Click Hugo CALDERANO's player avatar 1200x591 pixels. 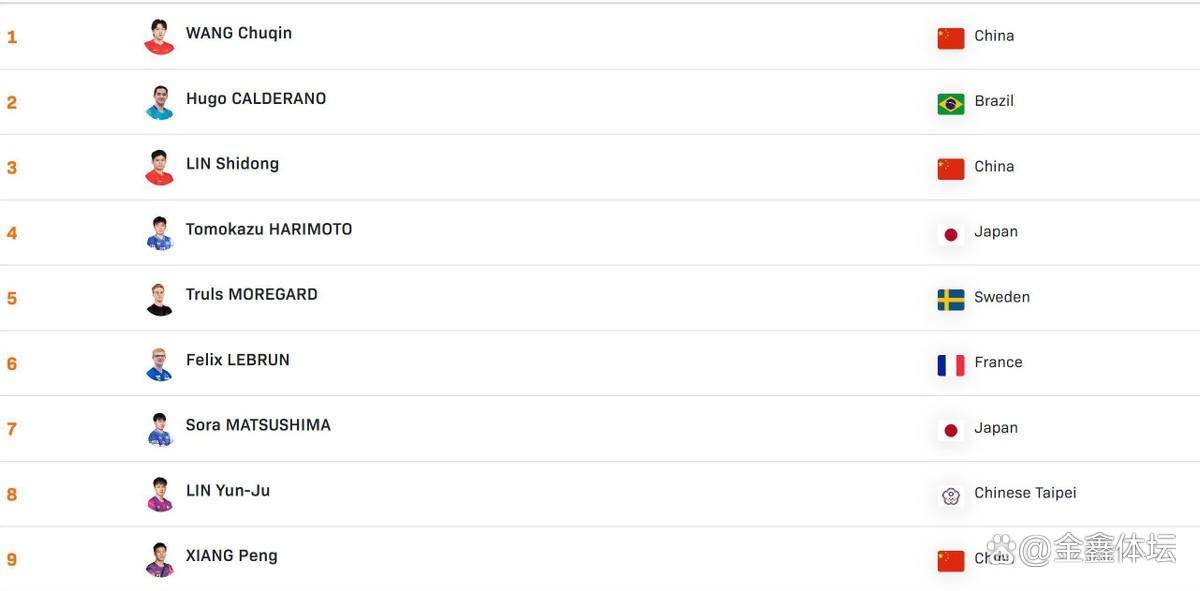(x=159, y=102)
